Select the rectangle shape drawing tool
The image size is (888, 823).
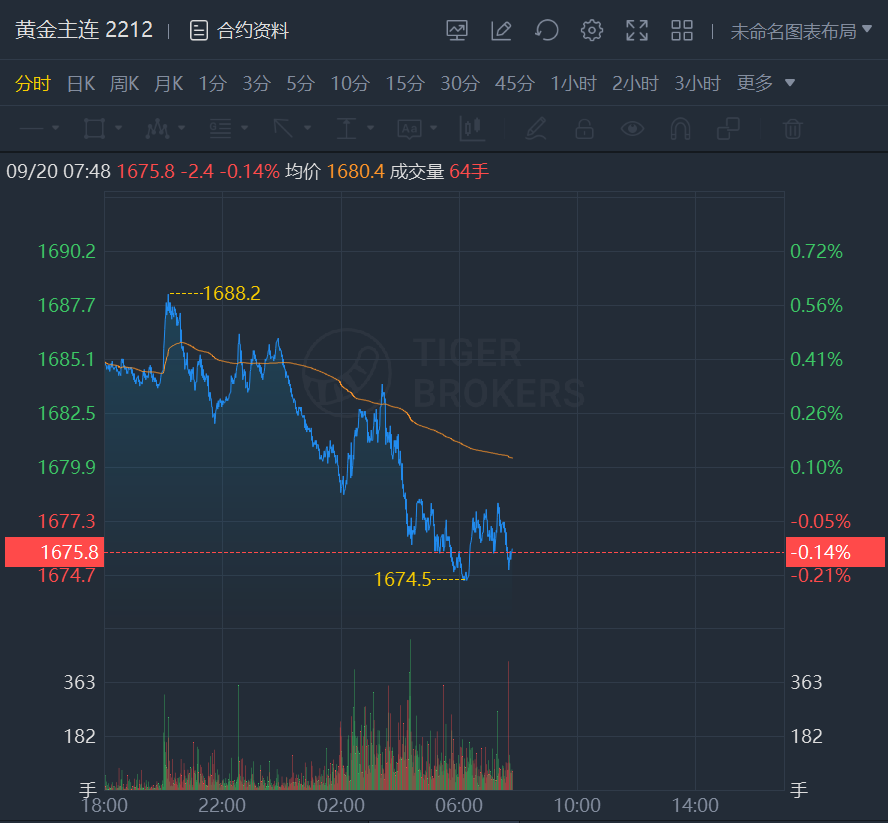(95, 129)
